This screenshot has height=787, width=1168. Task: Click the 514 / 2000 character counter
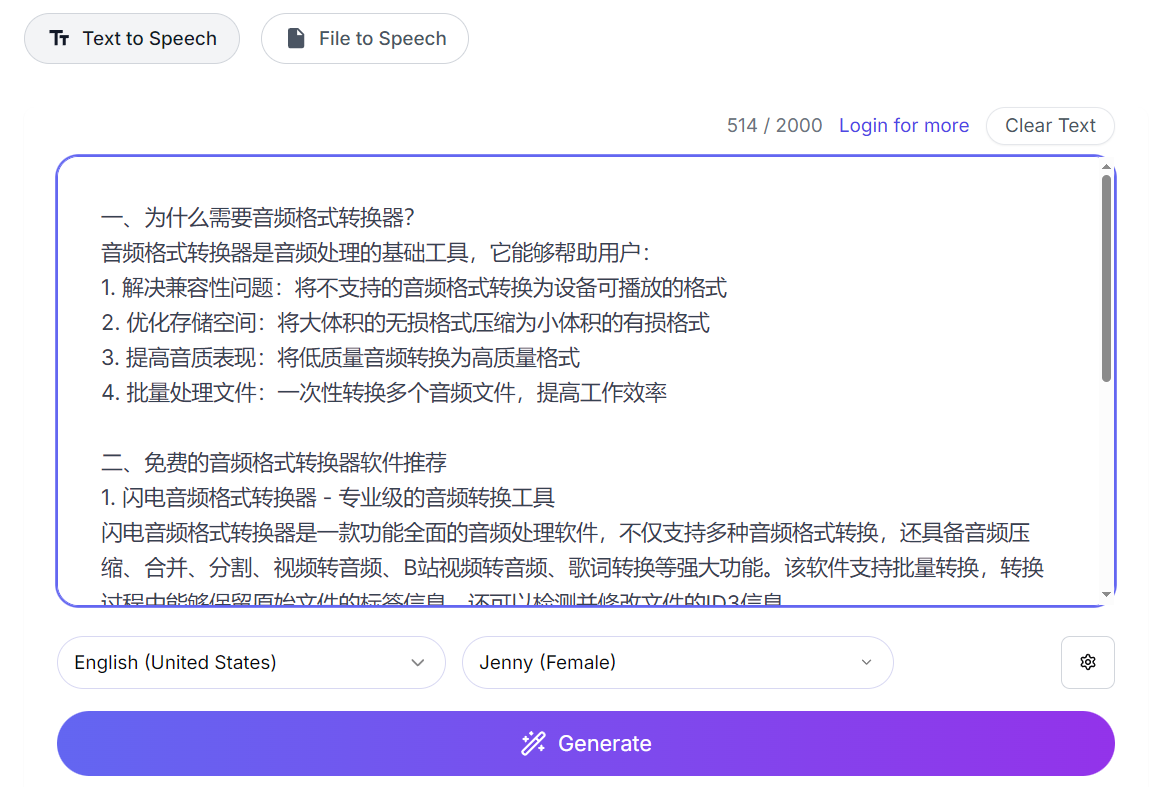click(774, 126)
